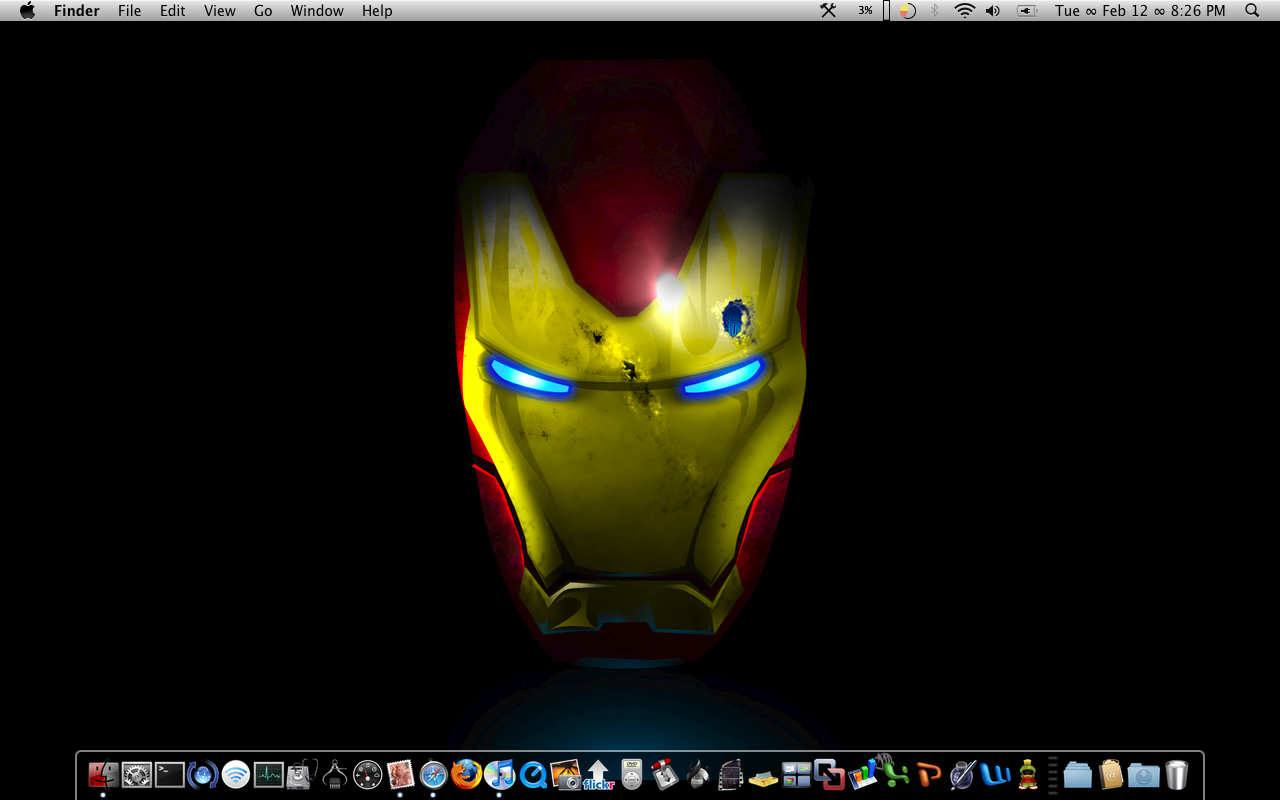This screenshot has width=1280, height=800.
Task: Launch Firefox from the Dock
Action: tap(466, 774)
